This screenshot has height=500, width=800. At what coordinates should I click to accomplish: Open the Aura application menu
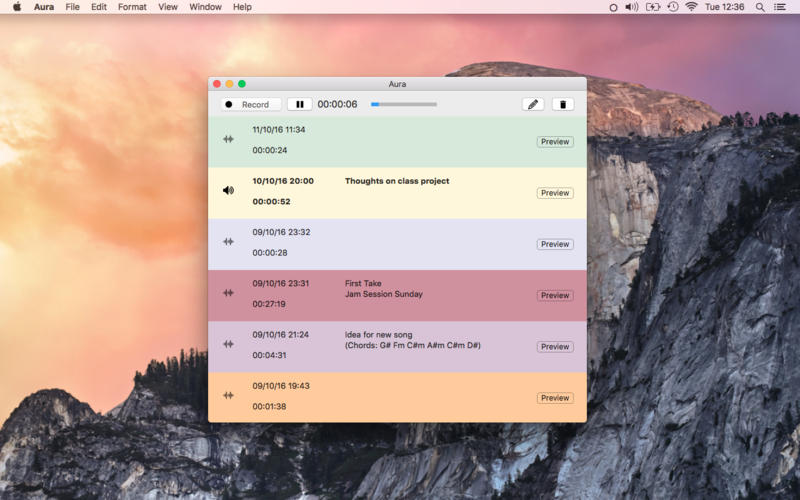point(44,7)
